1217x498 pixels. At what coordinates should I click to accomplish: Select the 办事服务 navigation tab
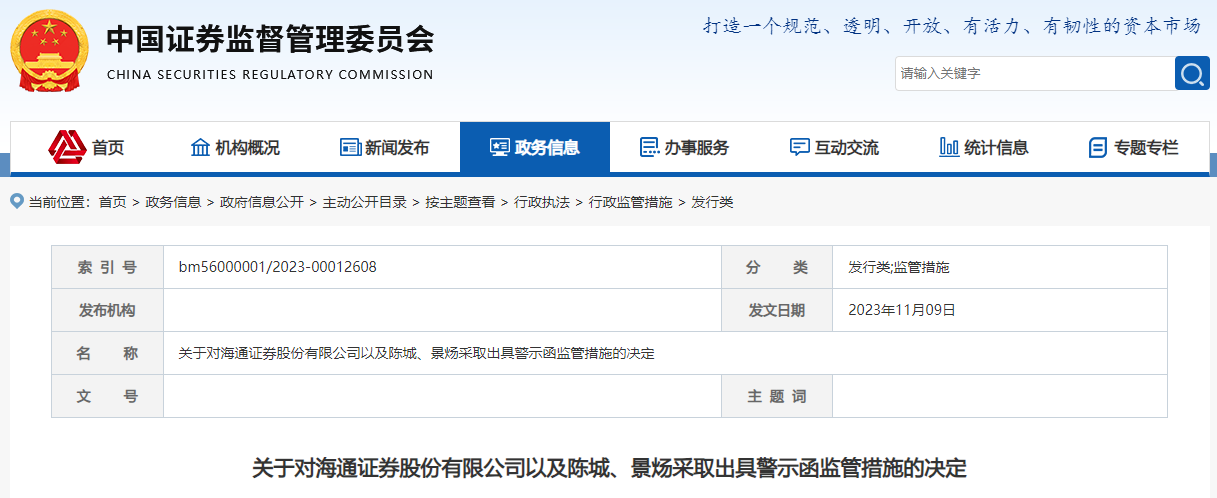697,148
